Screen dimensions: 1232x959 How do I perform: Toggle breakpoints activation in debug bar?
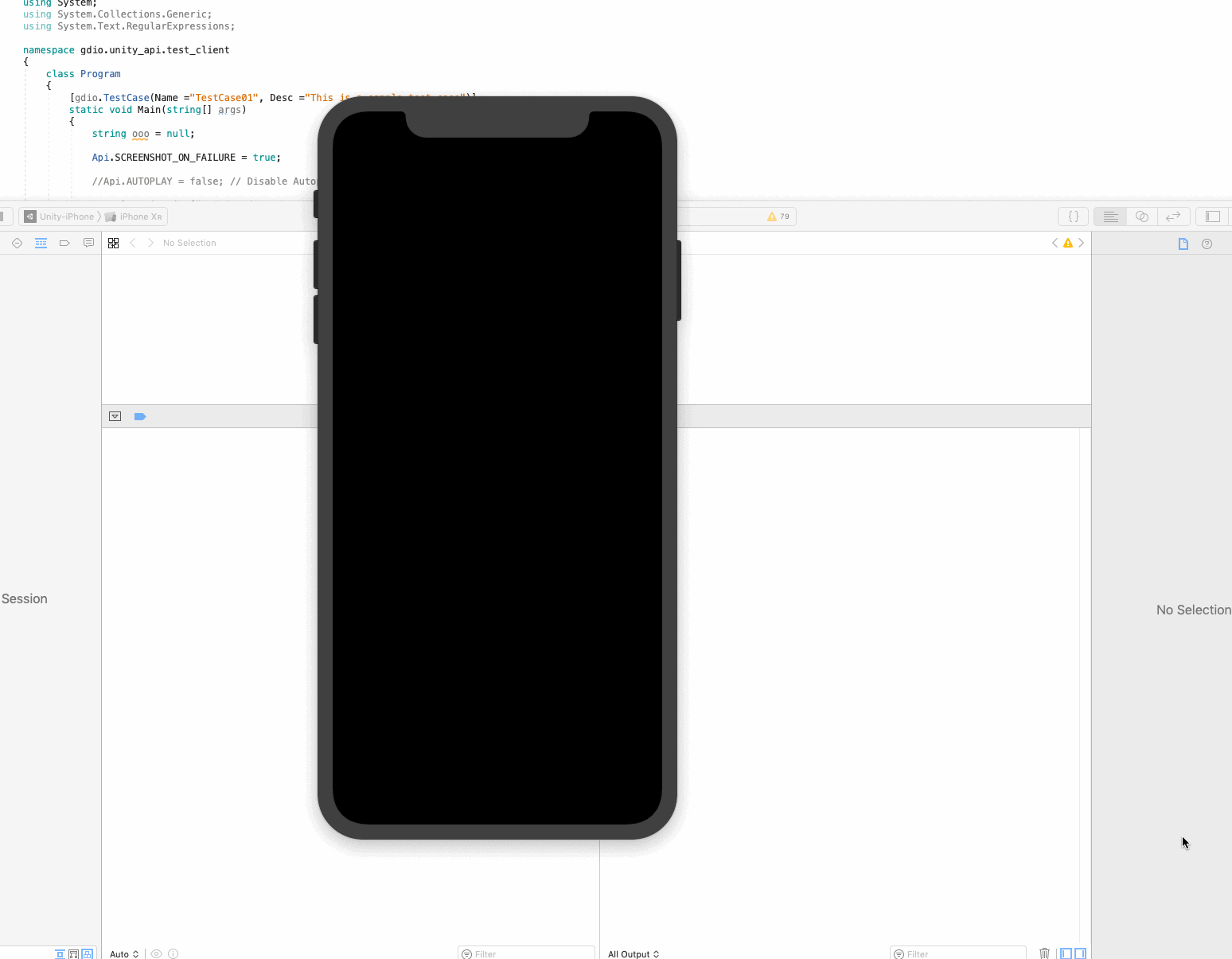coord(140,416)
